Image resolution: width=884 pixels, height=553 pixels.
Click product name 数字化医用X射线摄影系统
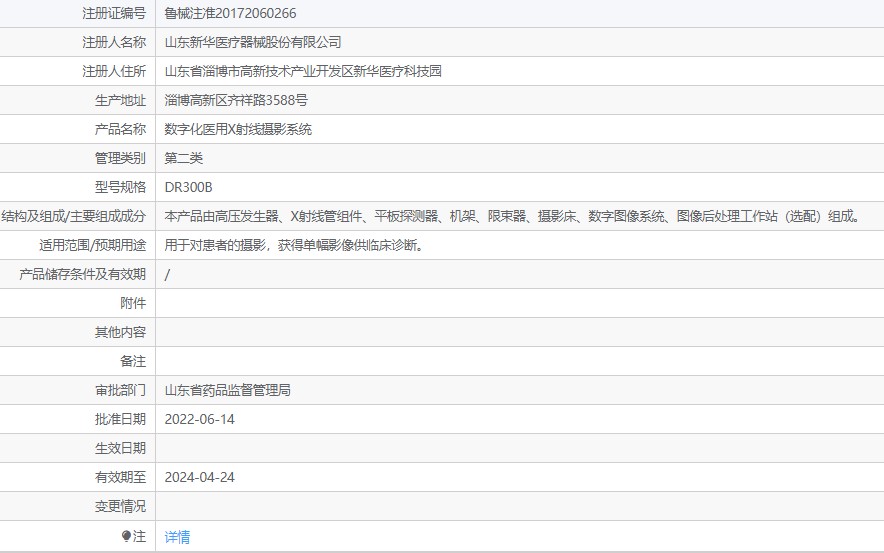[x=238, y=129]
